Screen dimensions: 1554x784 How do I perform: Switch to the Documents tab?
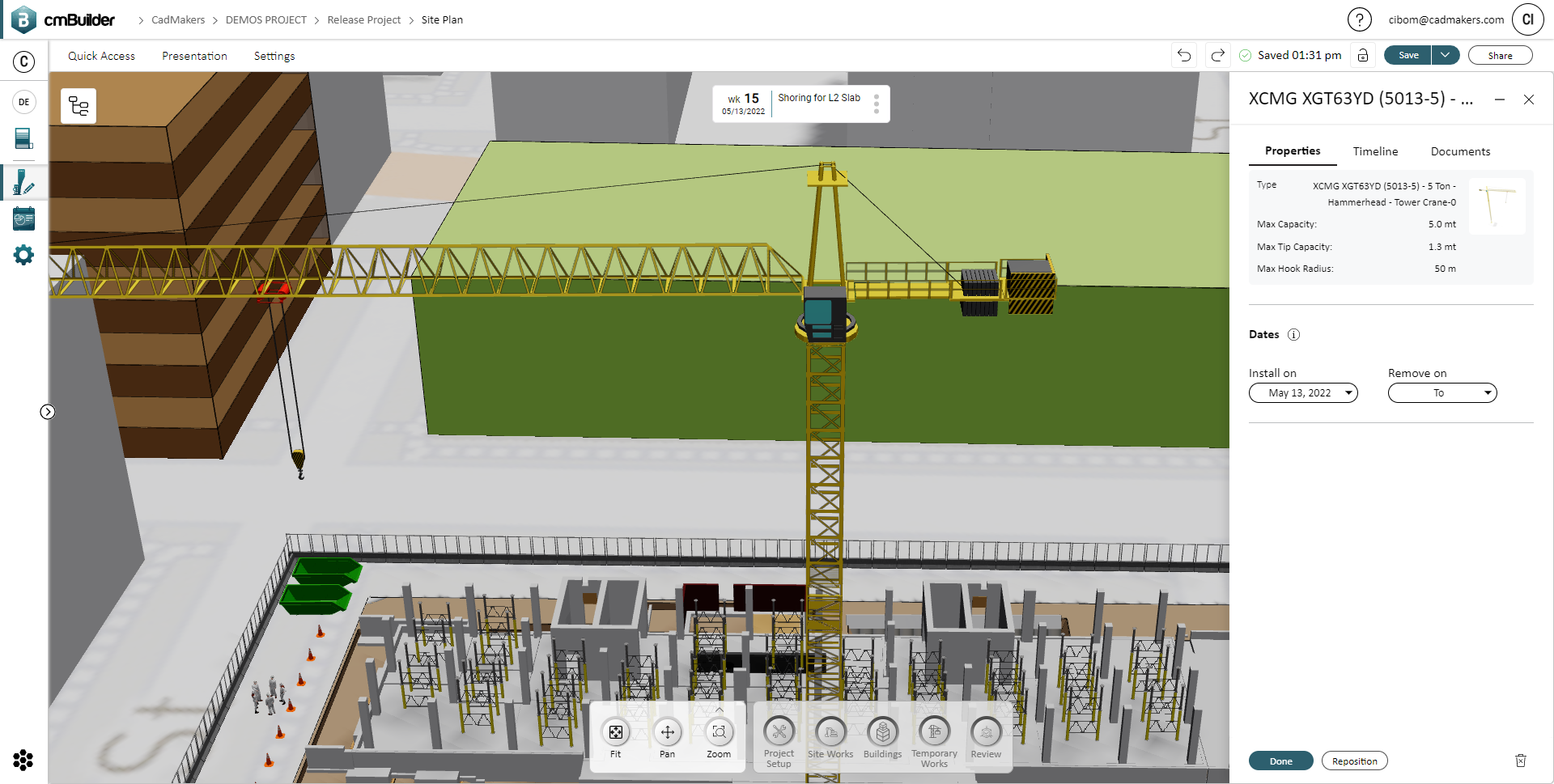coord(1460,151)
